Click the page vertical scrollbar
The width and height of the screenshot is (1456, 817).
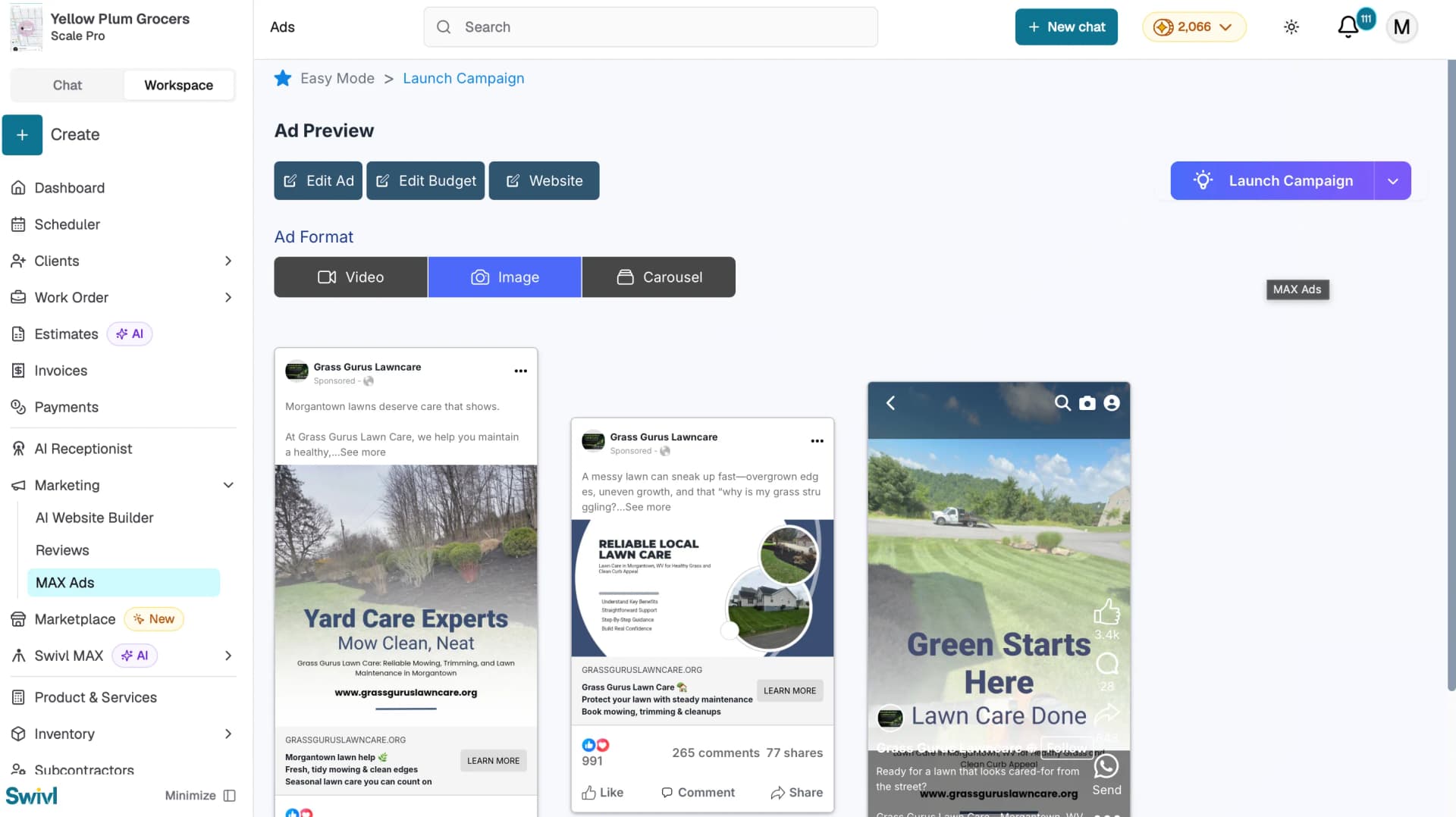pyautogui.click(x=1451, y=375)
